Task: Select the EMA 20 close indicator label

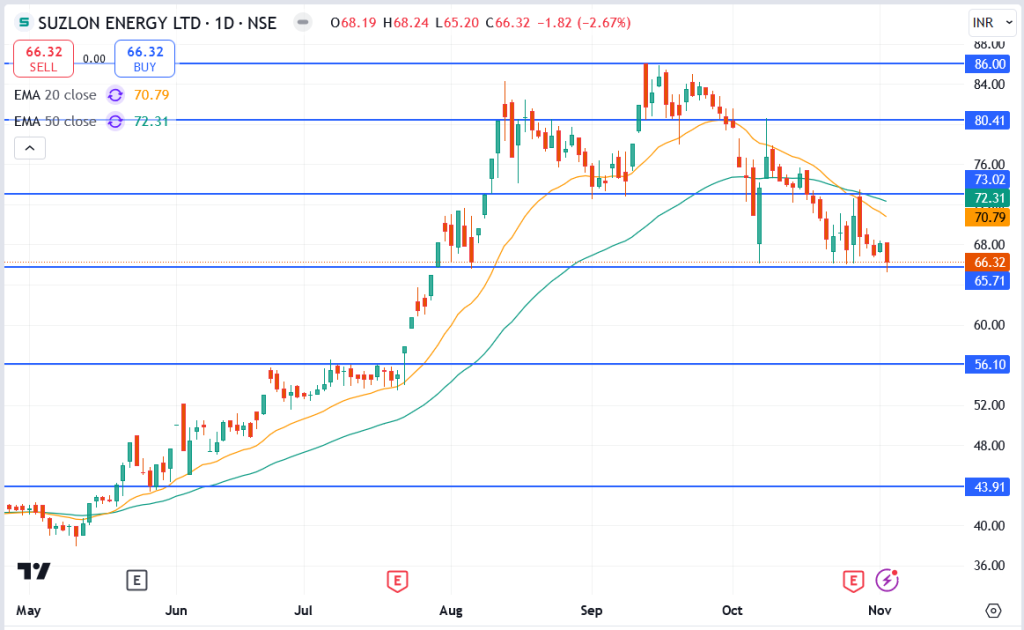Action: point(55,95)
